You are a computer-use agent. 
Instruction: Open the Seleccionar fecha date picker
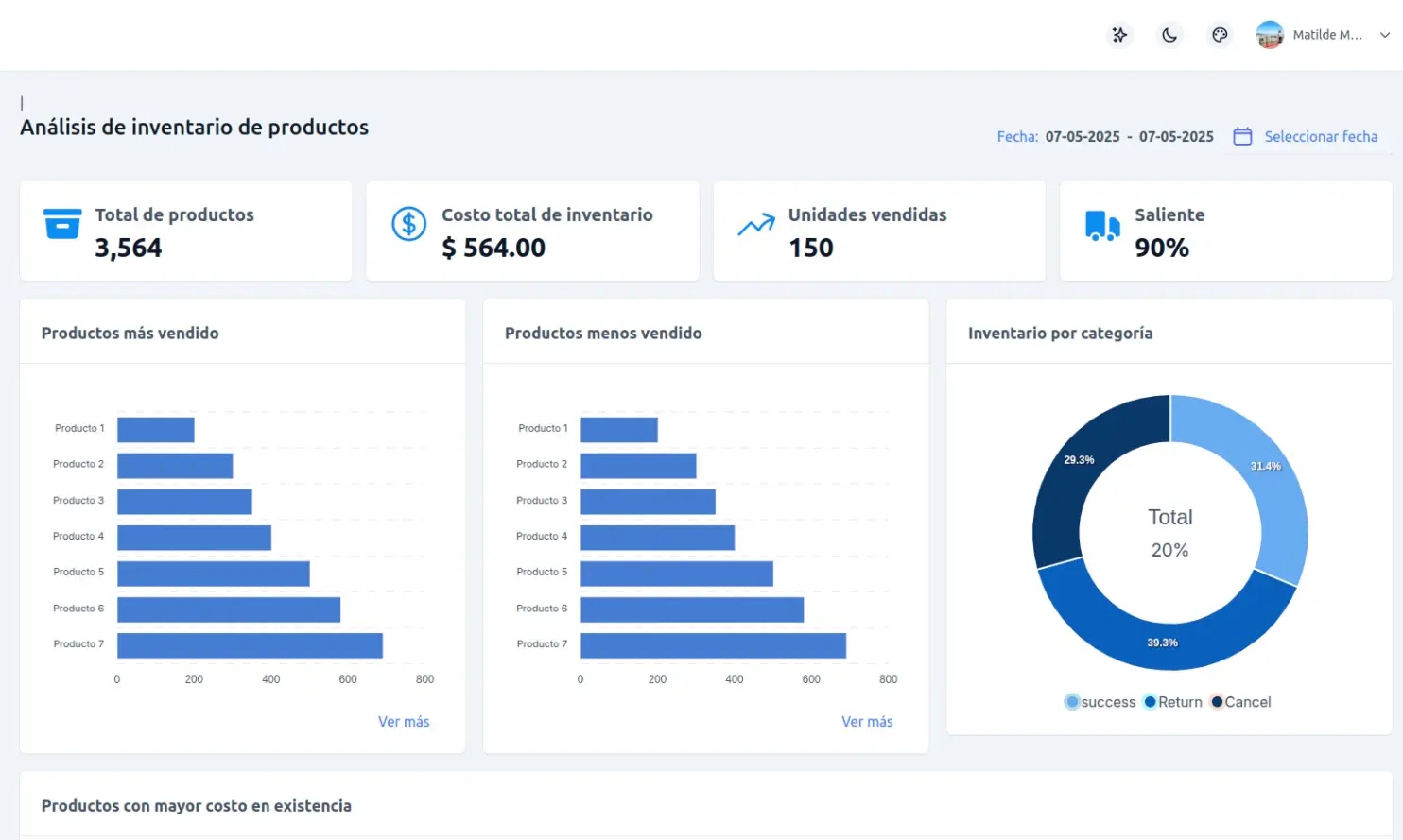[1321, 136]
